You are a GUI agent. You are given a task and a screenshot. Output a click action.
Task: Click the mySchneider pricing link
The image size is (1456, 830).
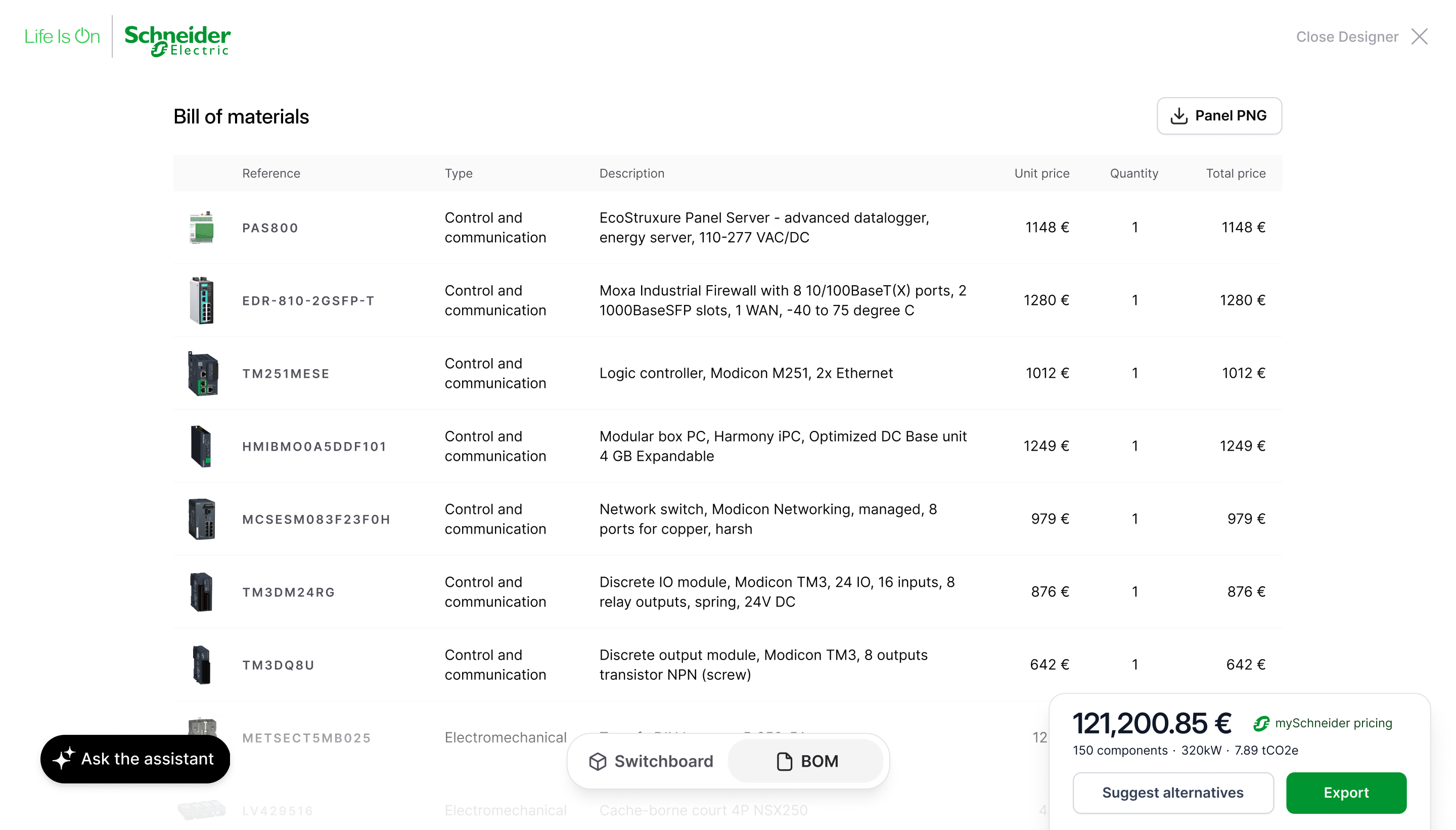coord(1334,723)
